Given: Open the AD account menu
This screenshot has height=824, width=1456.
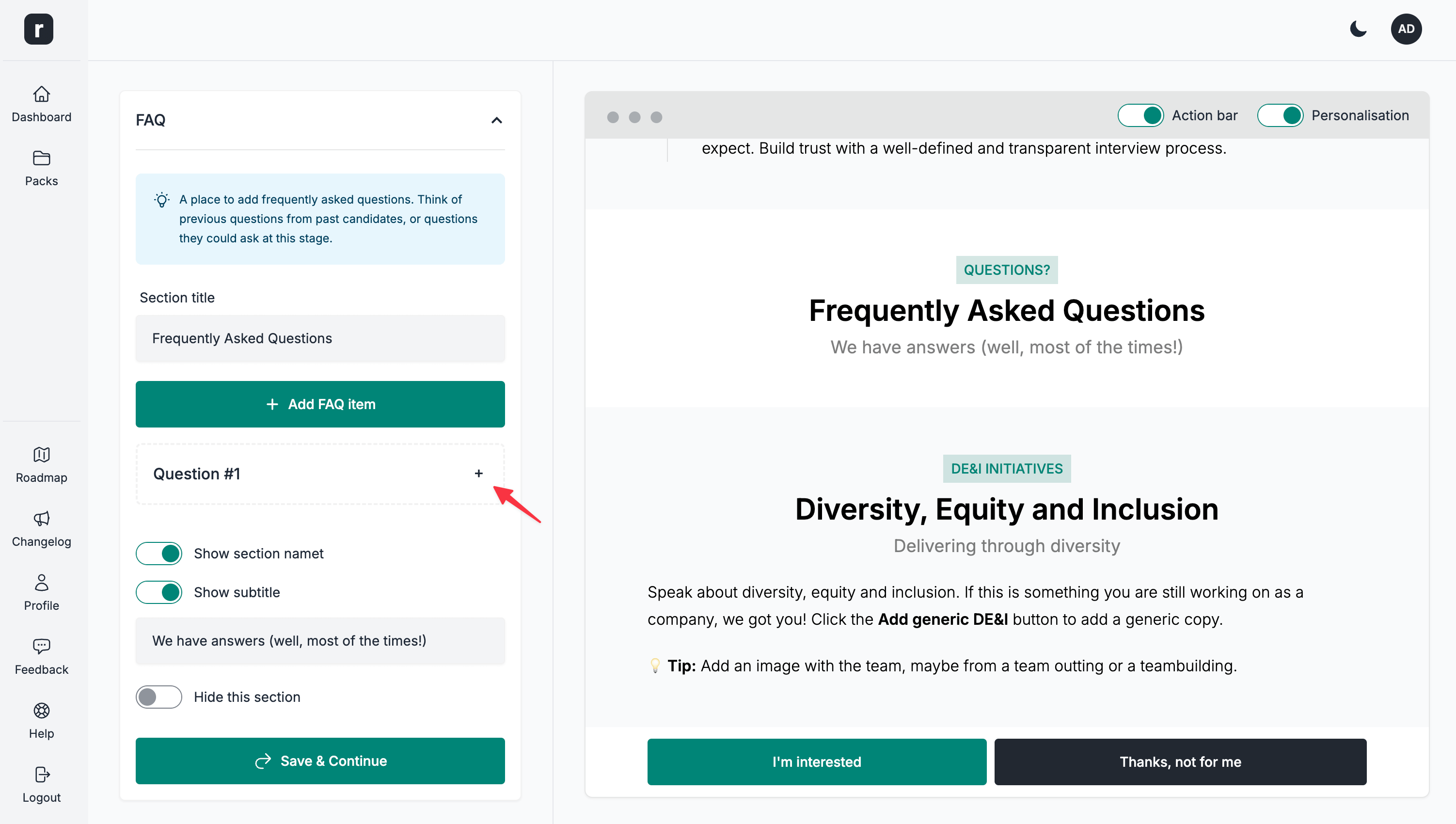Looking at the screenshot, I should [1407, 29].
